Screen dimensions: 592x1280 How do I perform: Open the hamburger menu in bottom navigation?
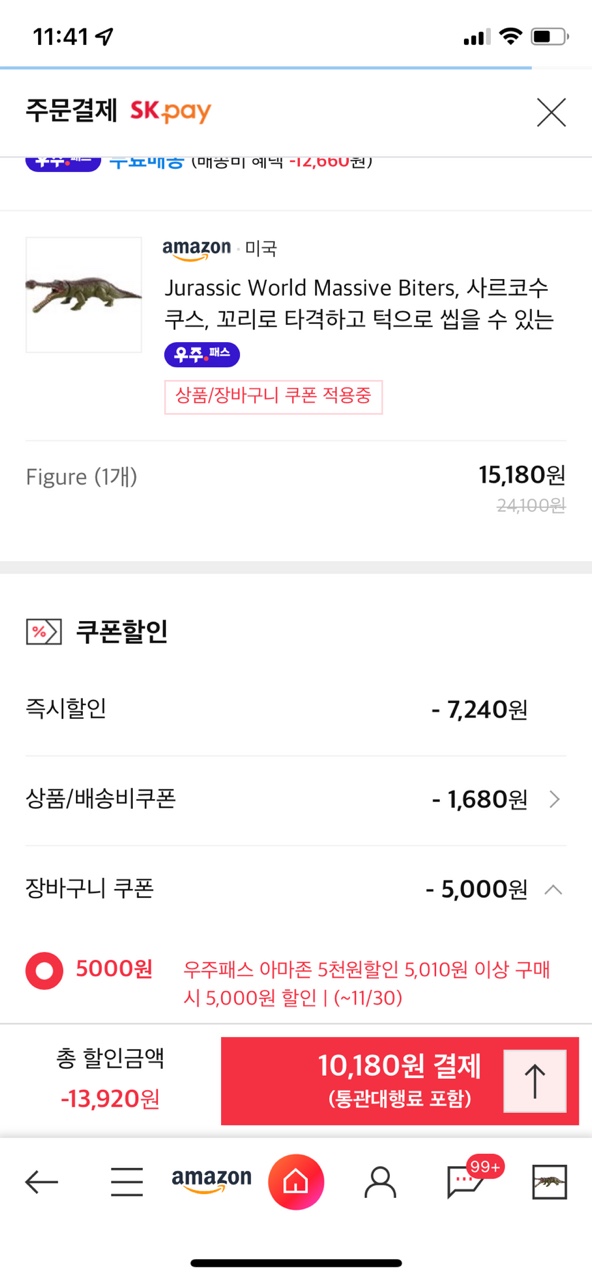(x=127, y=1183)
